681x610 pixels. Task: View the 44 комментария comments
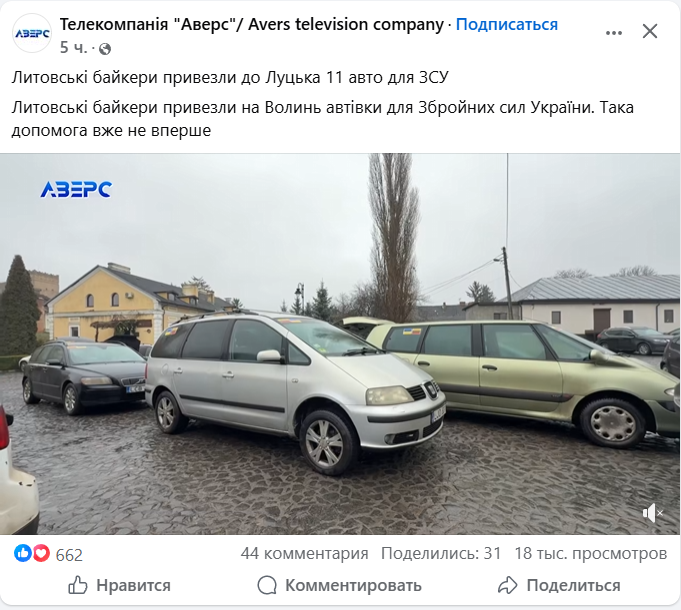tap(304, 554)
